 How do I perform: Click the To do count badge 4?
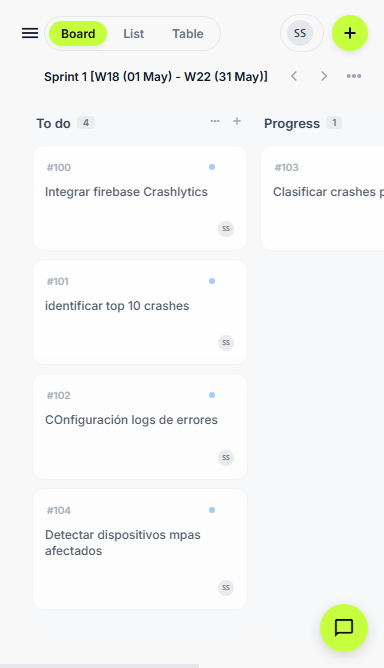point(86,123)
